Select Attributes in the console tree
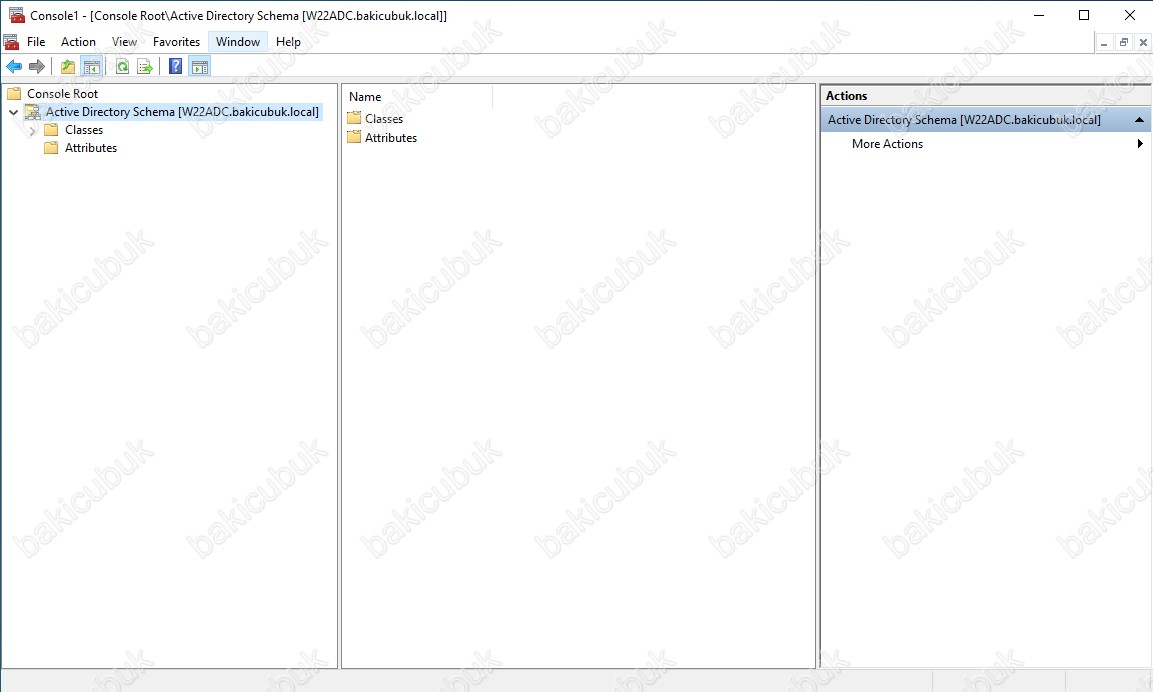 click(x=90, y=148)
